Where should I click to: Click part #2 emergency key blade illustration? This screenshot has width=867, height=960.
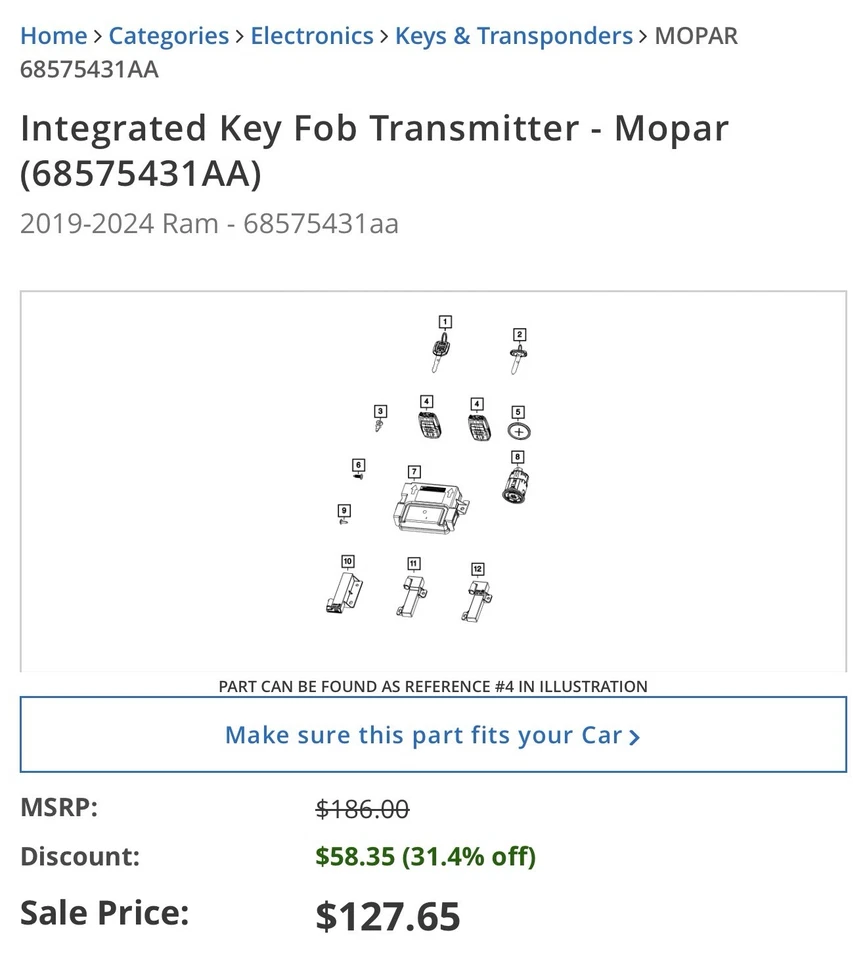[518, 356]
